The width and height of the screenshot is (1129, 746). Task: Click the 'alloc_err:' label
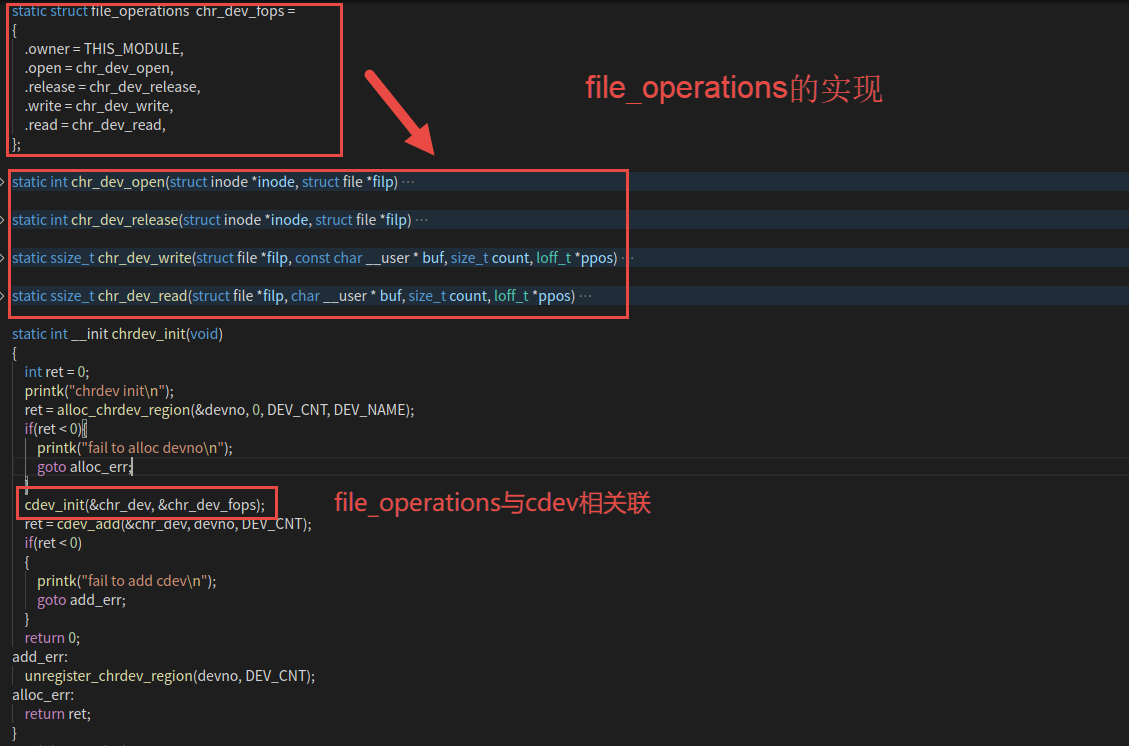tap(43, 696)
